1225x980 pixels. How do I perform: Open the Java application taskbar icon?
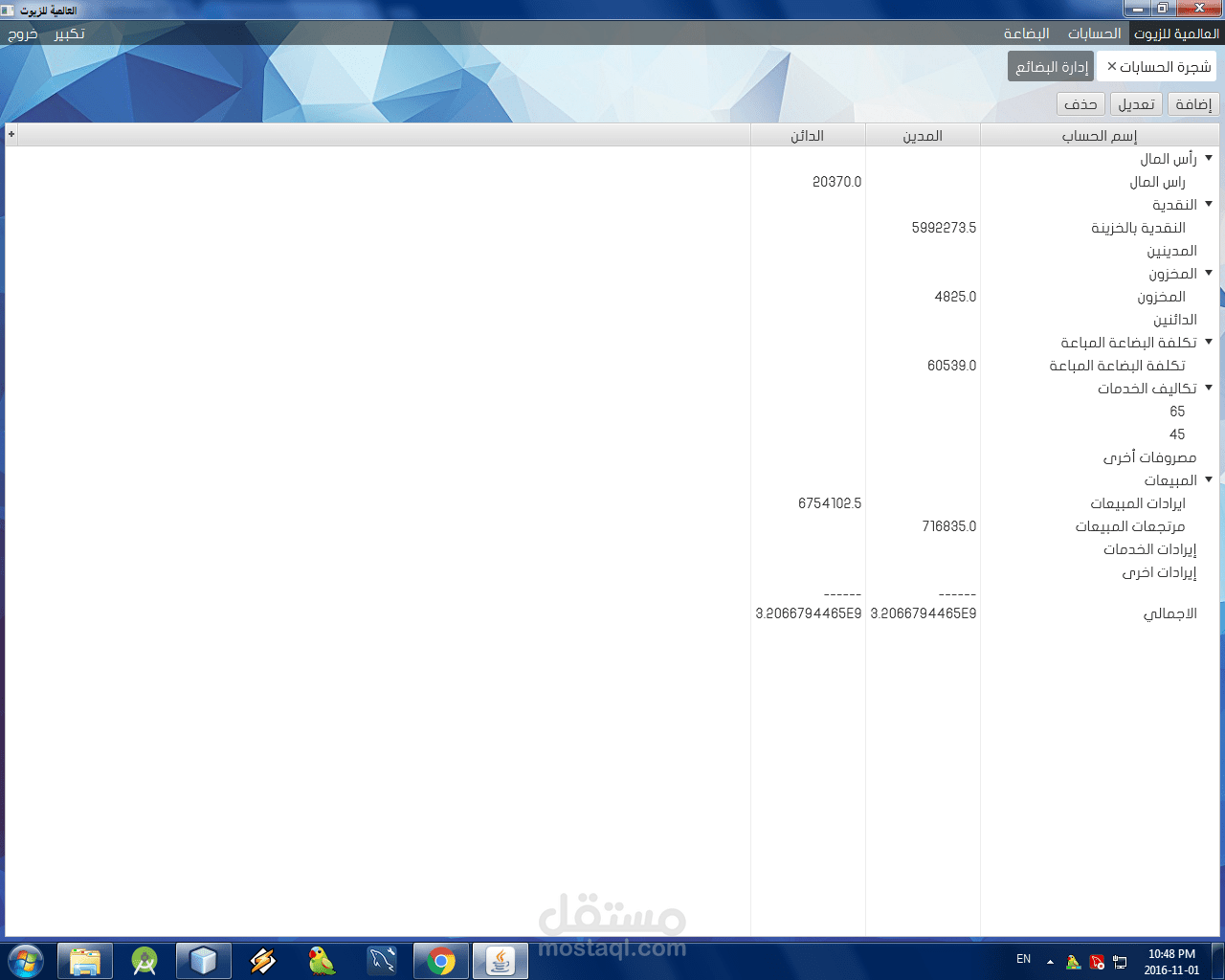click(x=501, y=961)
